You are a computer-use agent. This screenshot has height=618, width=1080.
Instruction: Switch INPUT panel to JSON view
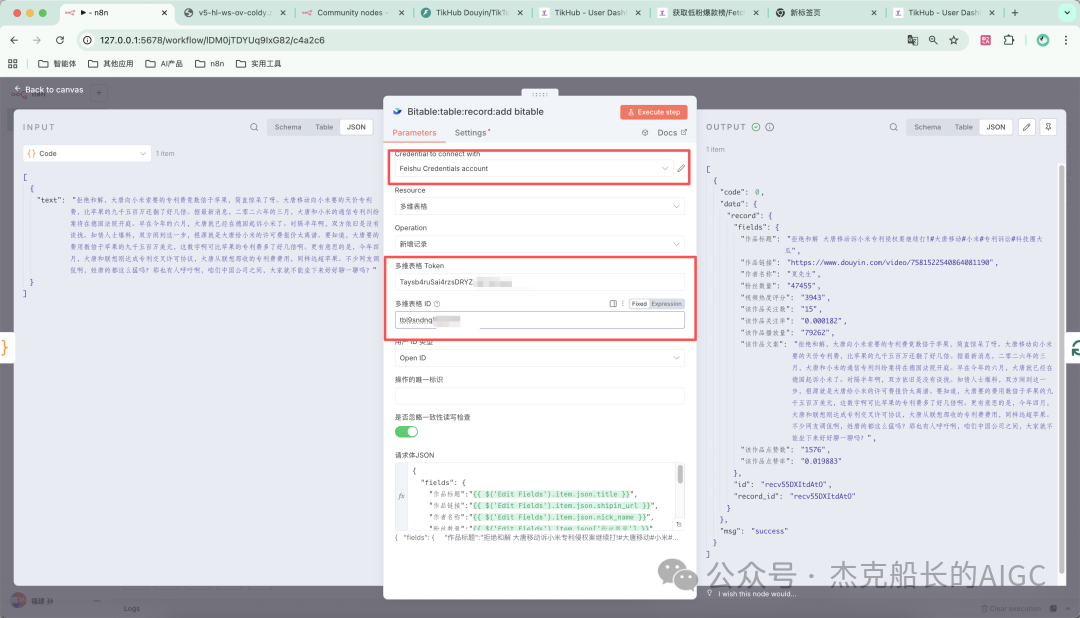(x=356, y=127)
